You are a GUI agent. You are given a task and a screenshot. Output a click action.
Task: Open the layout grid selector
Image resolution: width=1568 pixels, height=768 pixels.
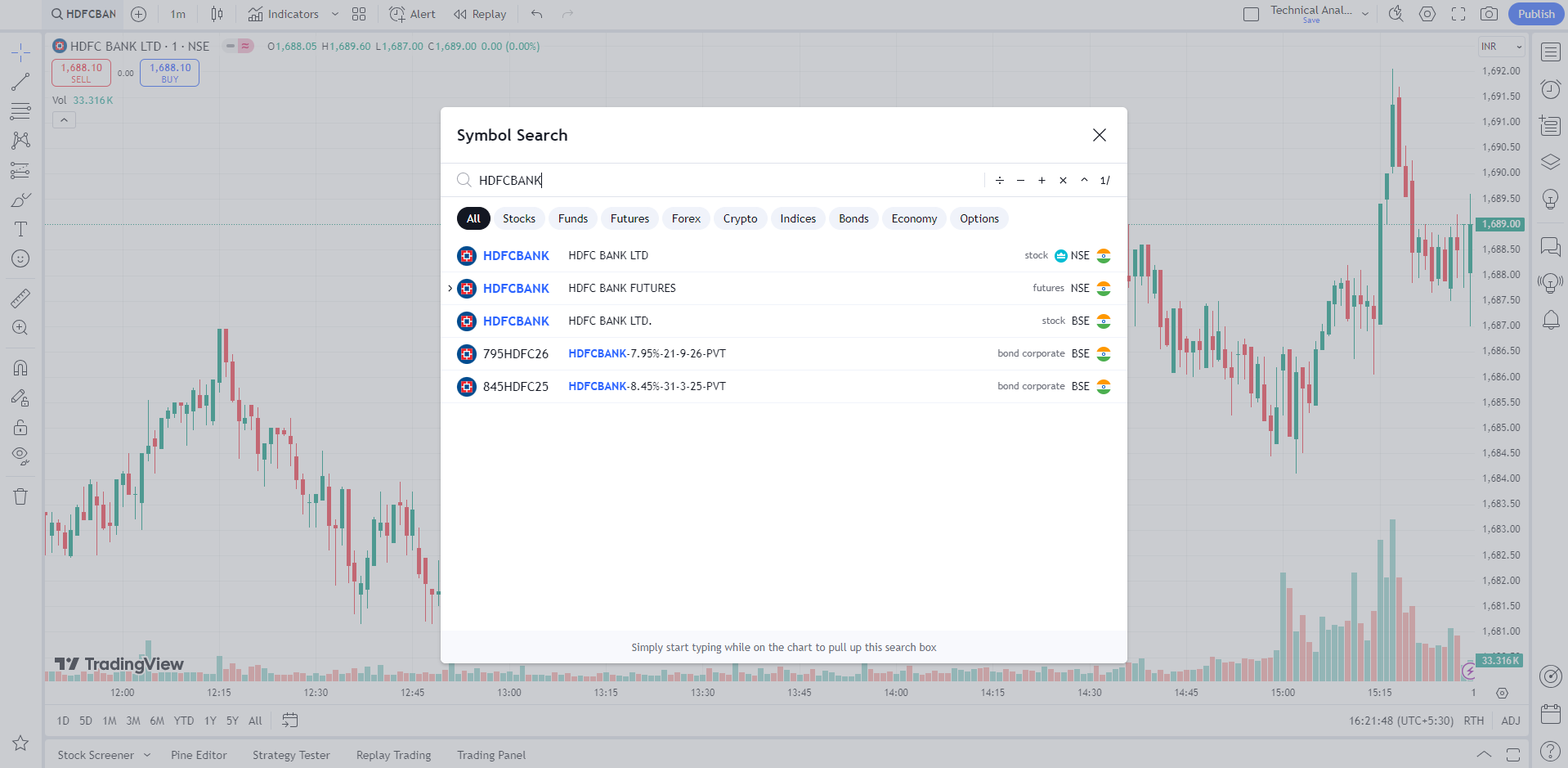point(359,14)
